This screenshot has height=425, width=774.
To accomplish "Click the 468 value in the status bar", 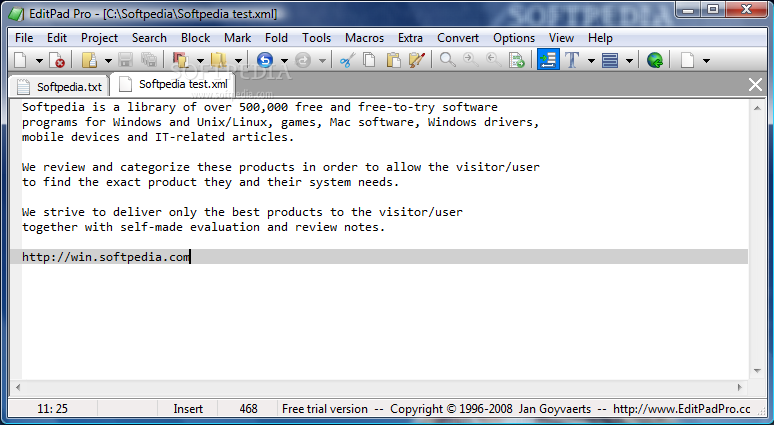I will click(x=248, y=409).
